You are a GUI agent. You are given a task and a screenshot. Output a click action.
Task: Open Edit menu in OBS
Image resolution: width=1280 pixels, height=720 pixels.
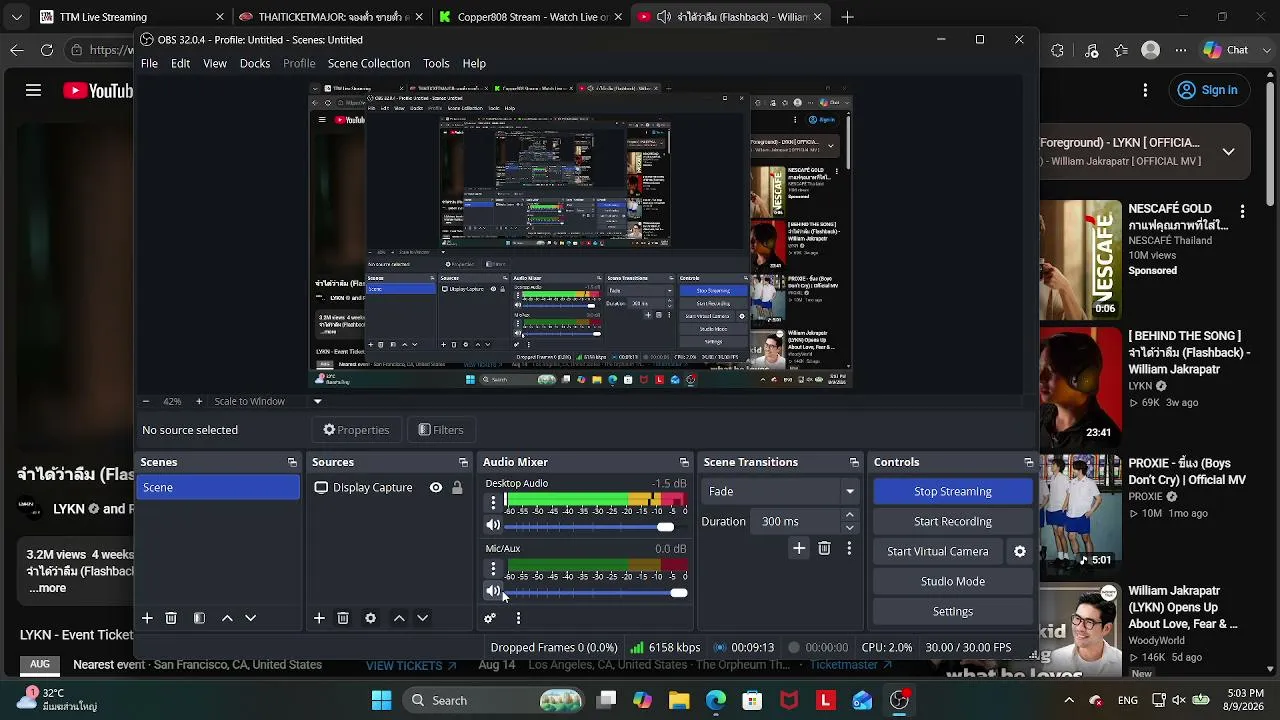click(x=180, y=63)
